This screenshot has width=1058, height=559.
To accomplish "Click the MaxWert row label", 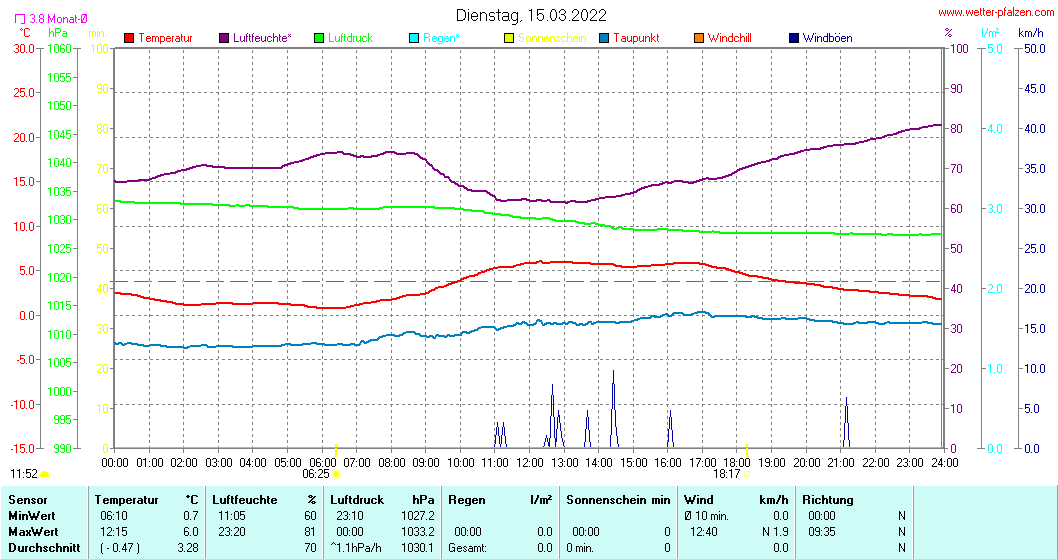I will click(33, 532).
